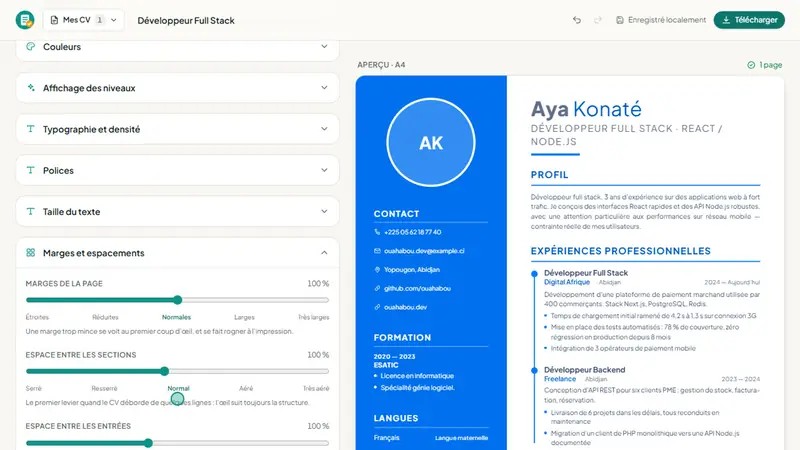Click the CONTACT heading in the sidebar

pyautogui.click(x=396, y=214)
